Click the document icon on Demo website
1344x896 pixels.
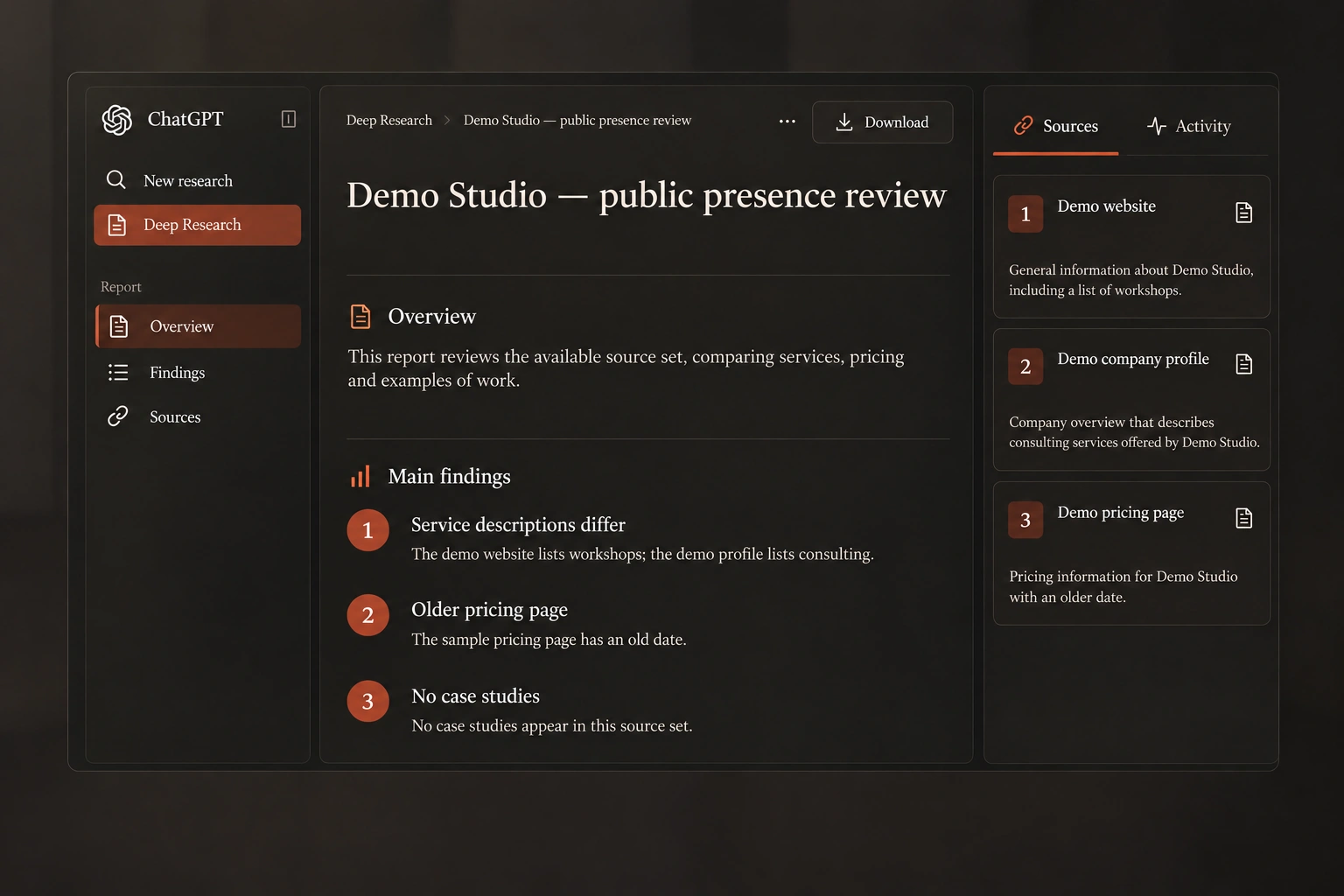pyautogui.click(x=1243, y=213)
